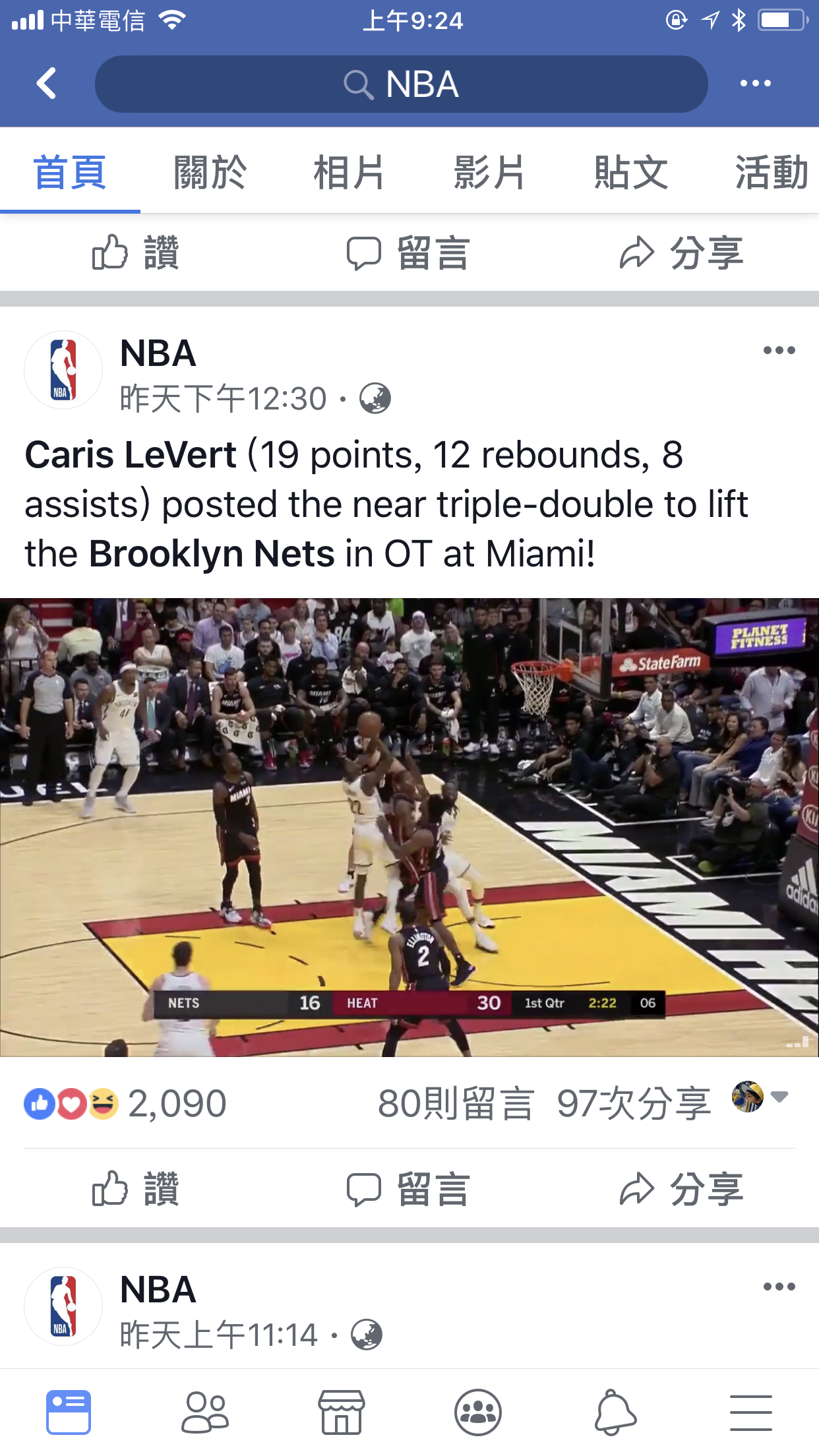Tap 留言 under the Nets video

[x=409, y=1188]
